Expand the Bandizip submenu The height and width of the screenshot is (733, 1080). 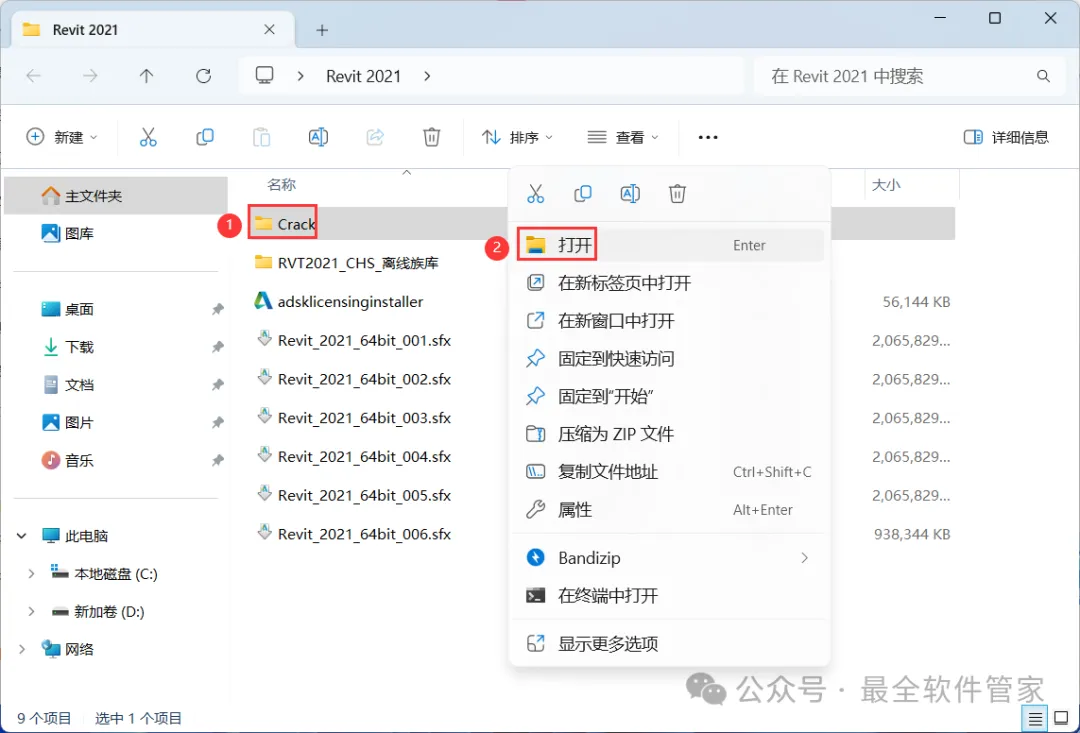coord(804,557)
